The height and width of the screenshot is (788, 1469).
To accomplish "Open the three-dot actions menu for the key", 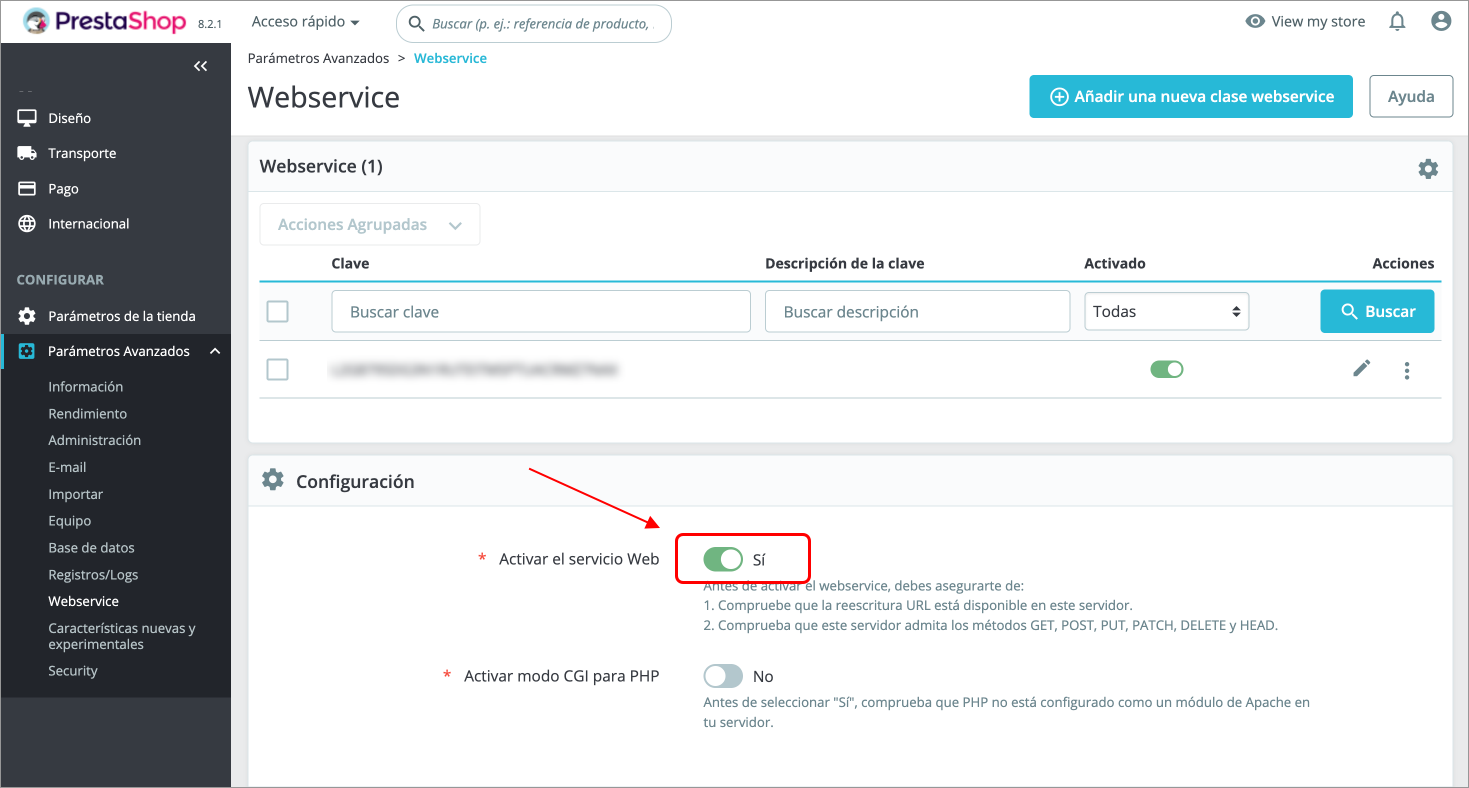I will point(1406,369).
